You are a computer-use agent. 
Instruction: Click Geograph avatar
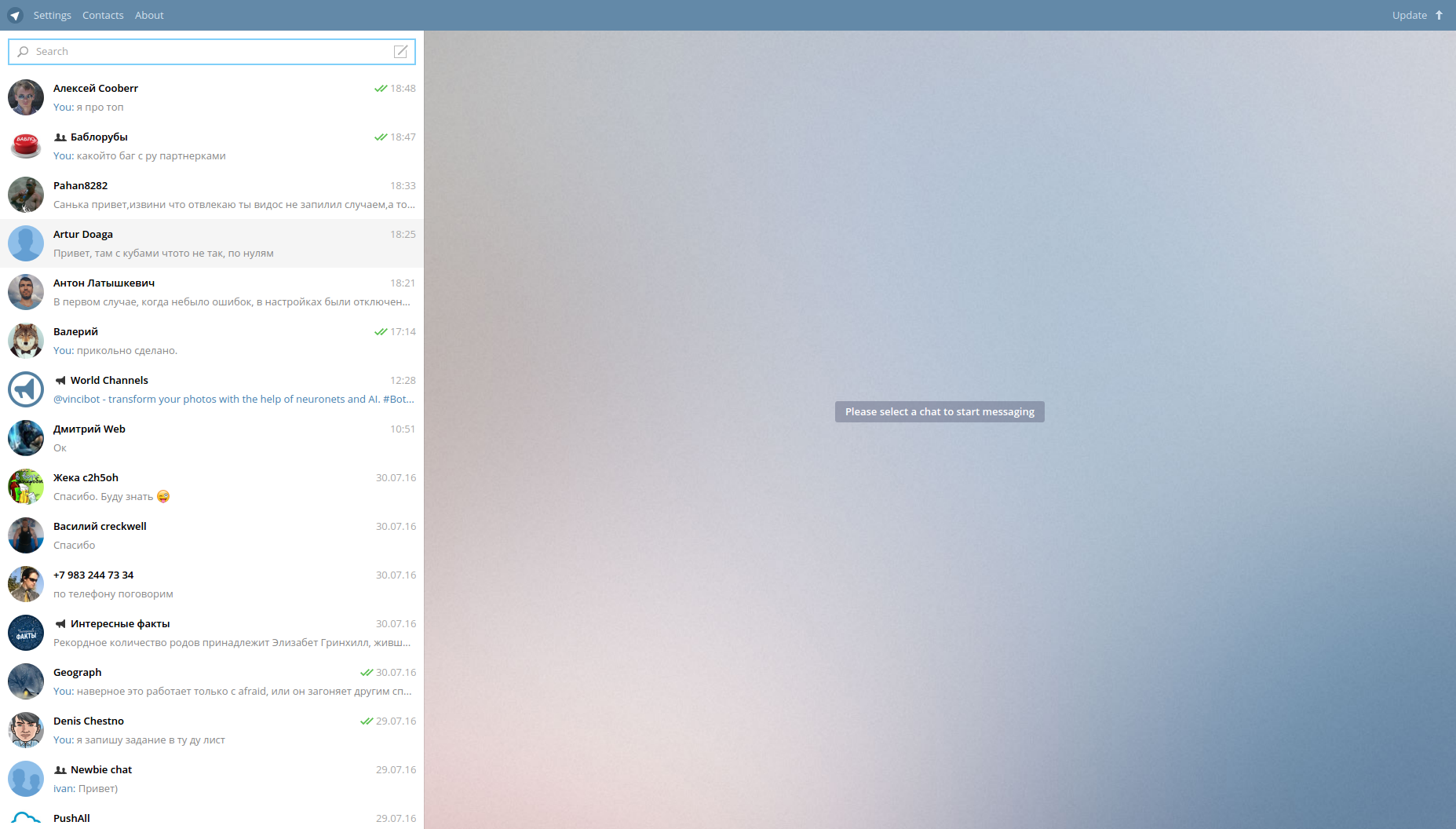(26, 681)
